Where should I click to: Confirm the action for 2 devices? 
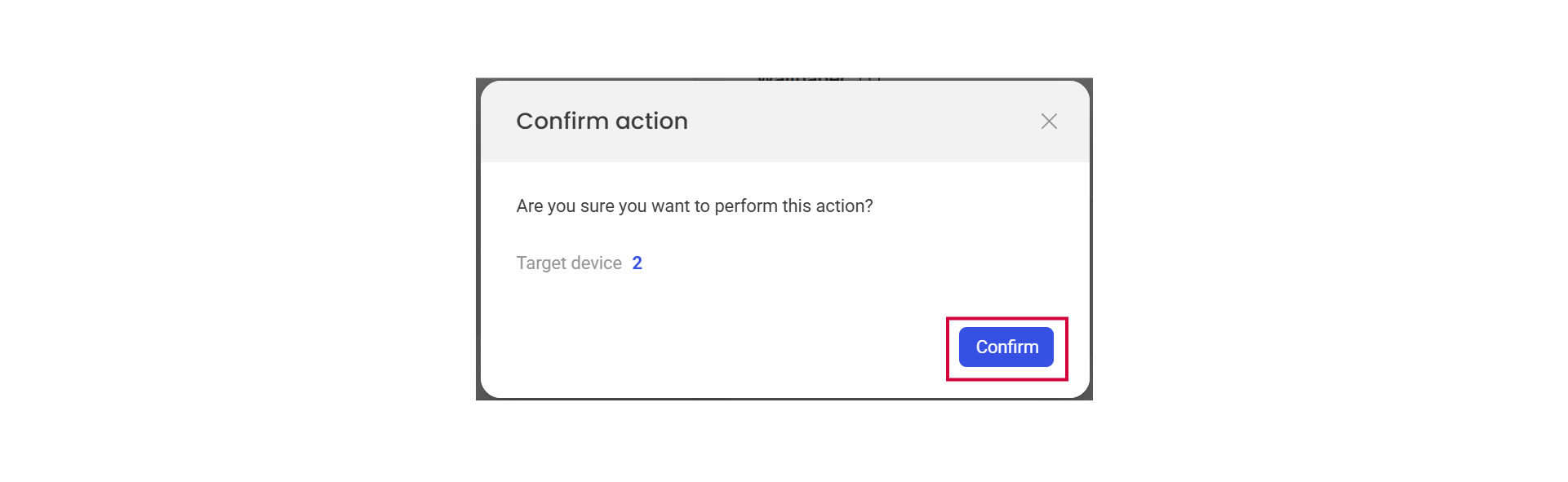click(1006, 347)
